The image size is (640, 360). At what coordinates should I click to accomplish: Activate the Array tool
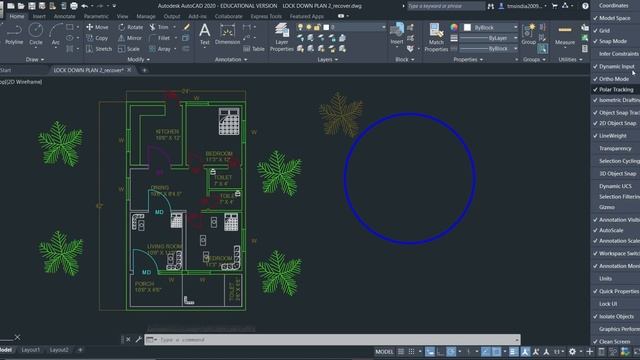coord(160,49)
